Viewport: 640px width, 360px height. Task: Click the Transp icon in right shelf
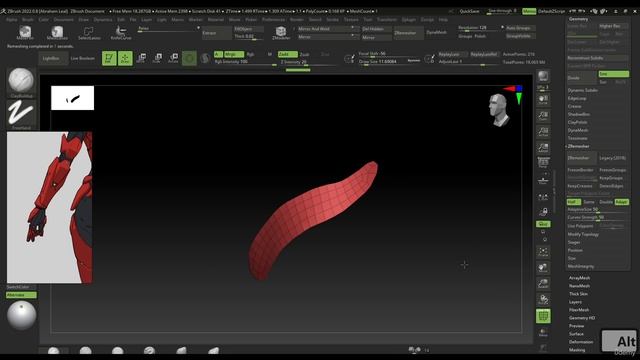(543, 333)
